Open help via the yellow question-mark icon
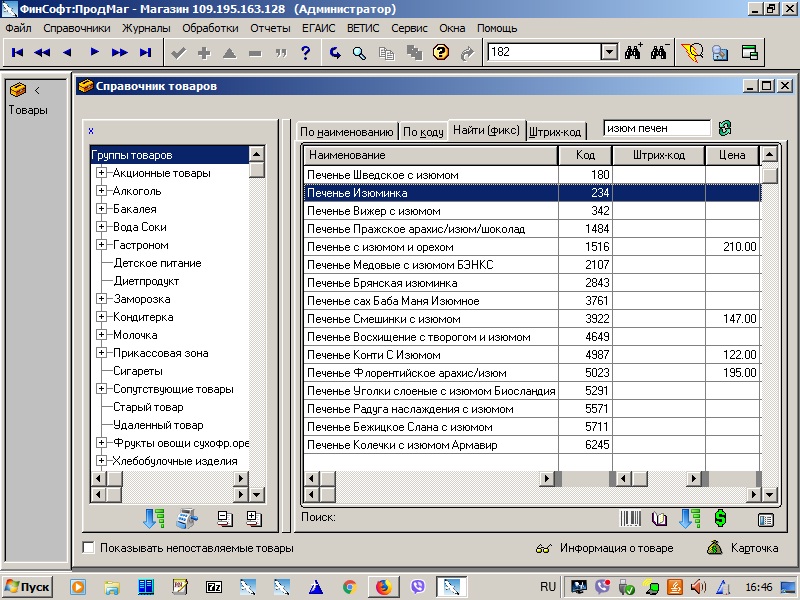Viewport: 800px width, 600px height. (x=440, y=52)
